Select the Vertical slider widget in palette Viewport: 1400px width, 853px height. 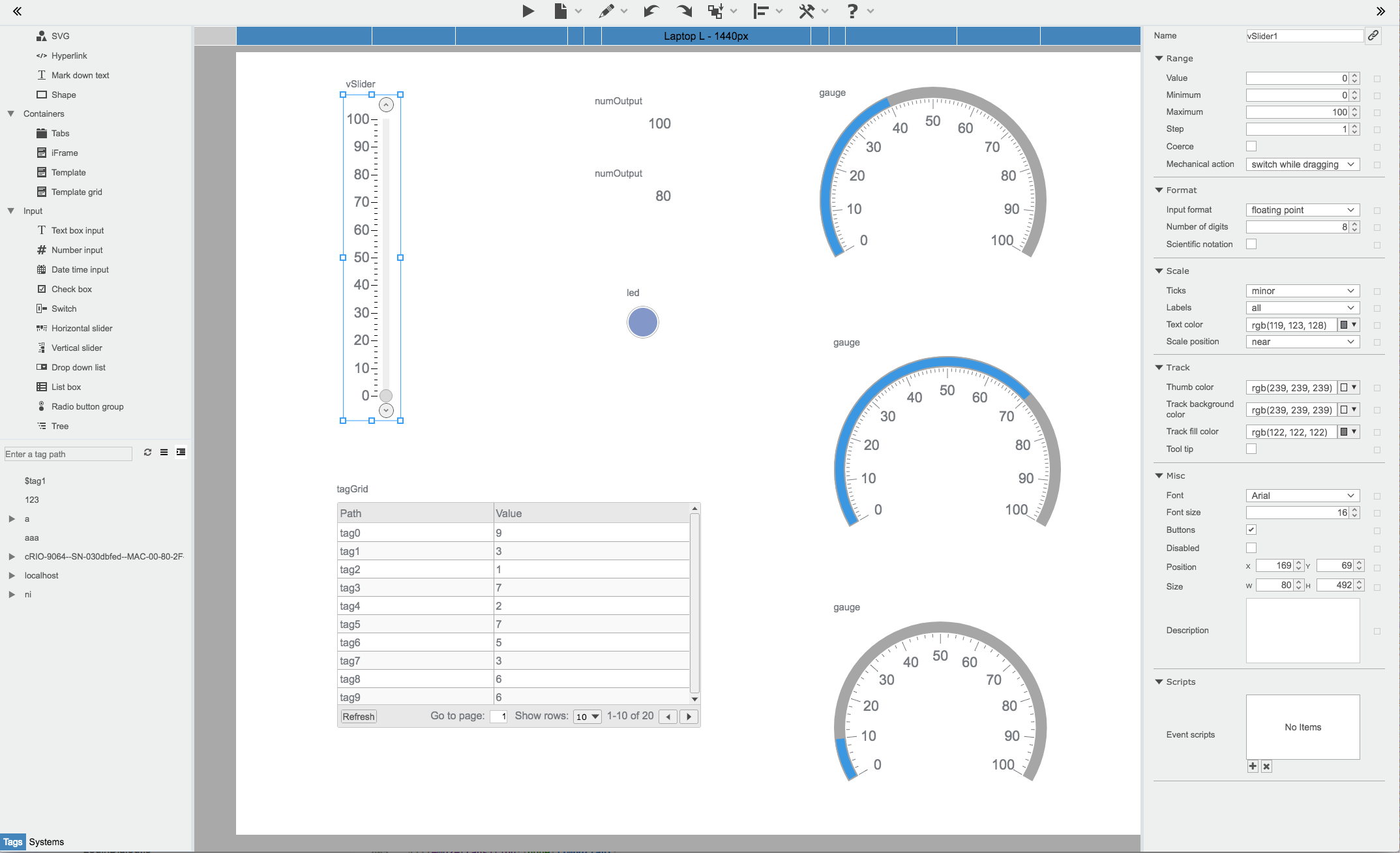pyautogui.click(x=77, y=348)
